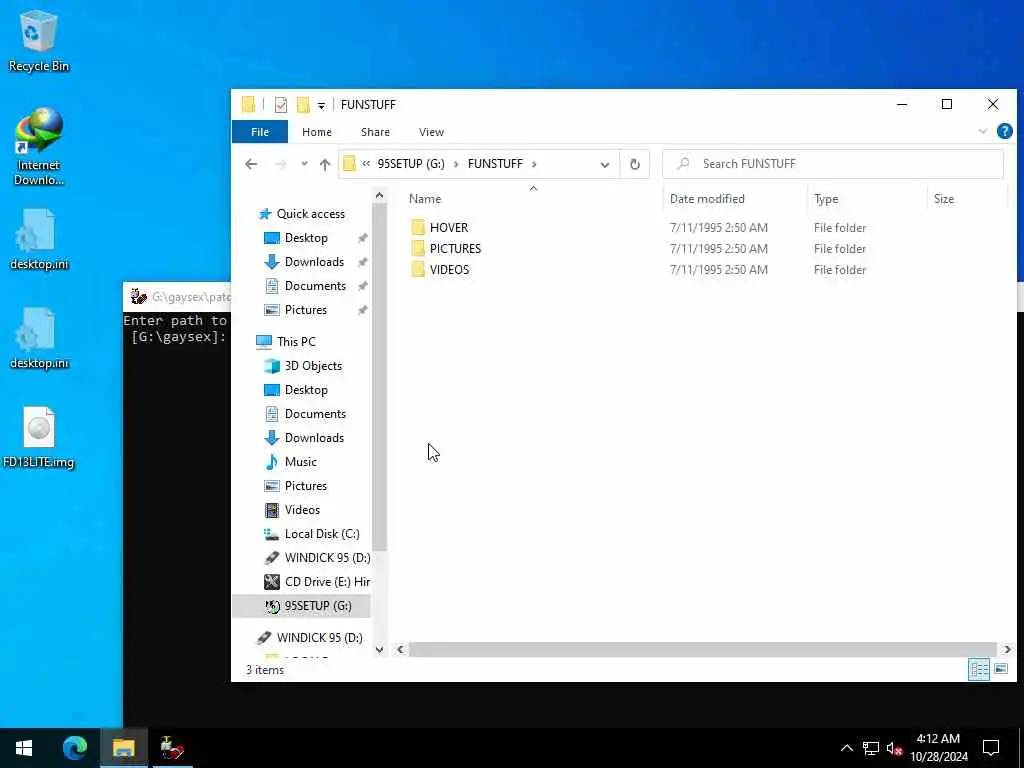Expand the chevron after FUNSTUFF breadcrumb
The height and width of the screenshot is (768, 1024).
(x=534, y=164)
